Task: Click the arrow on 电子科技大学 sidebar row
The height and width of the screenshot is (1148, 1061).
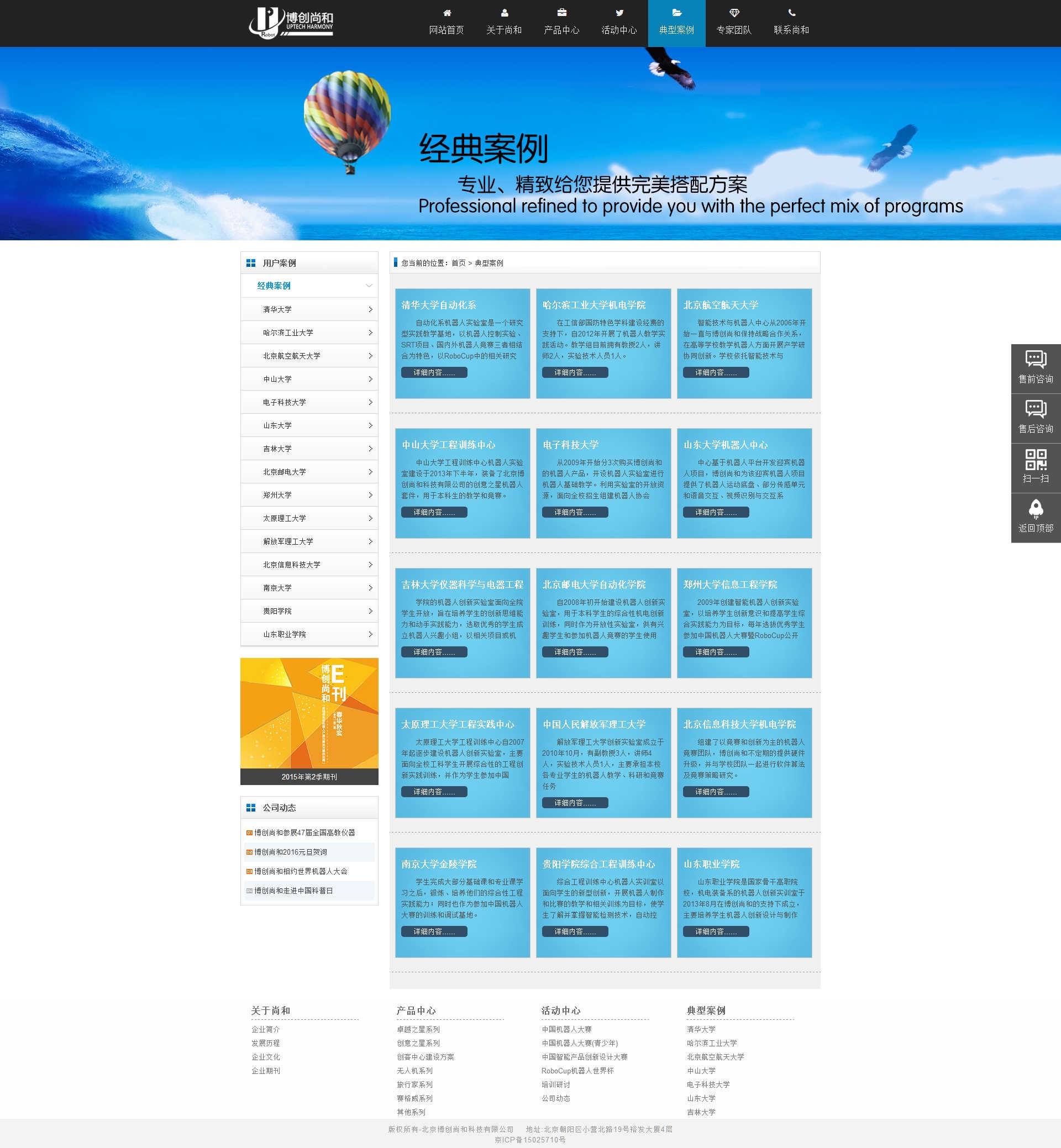Action: point(370,402)
